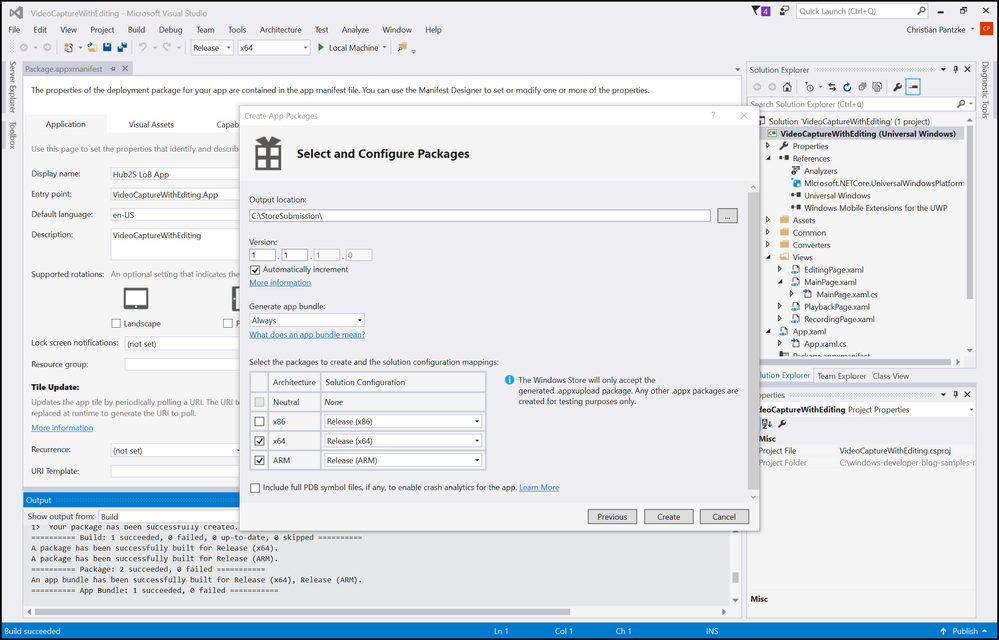Image resolution: width=999 pixels, height=640 pixels.
Task: Toggle the Automatically increment checkbox
Action: 255,269
